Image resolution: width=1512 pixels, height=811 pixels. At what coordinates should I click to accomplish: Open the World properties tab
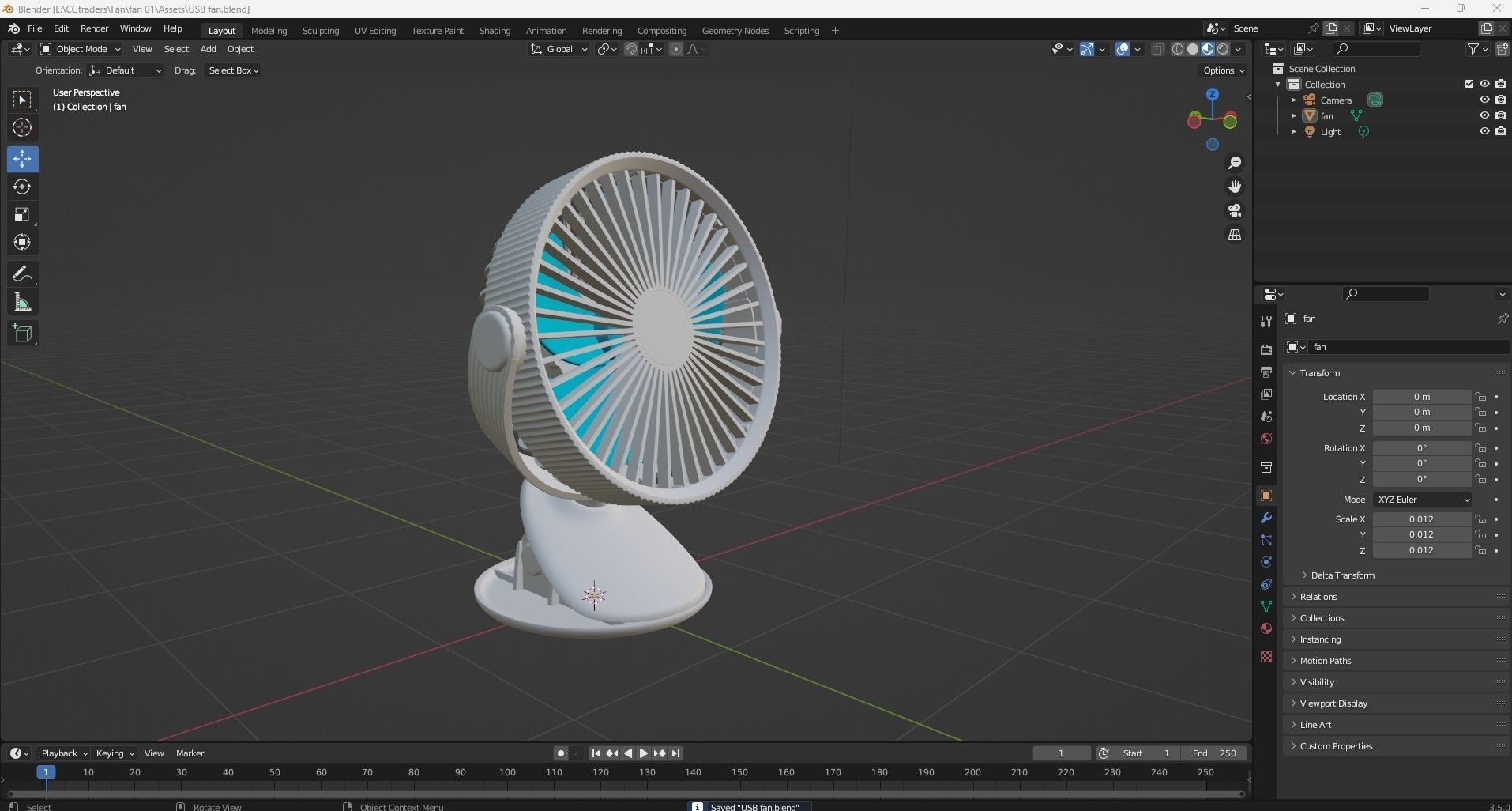pos(1266,438)
